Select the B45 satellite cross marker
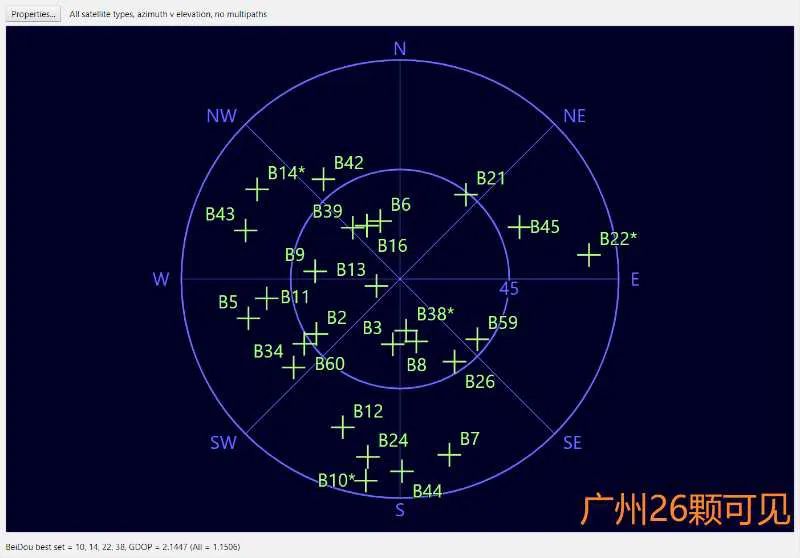This screenshot has width=800, height=558. [x=518, y=227]
